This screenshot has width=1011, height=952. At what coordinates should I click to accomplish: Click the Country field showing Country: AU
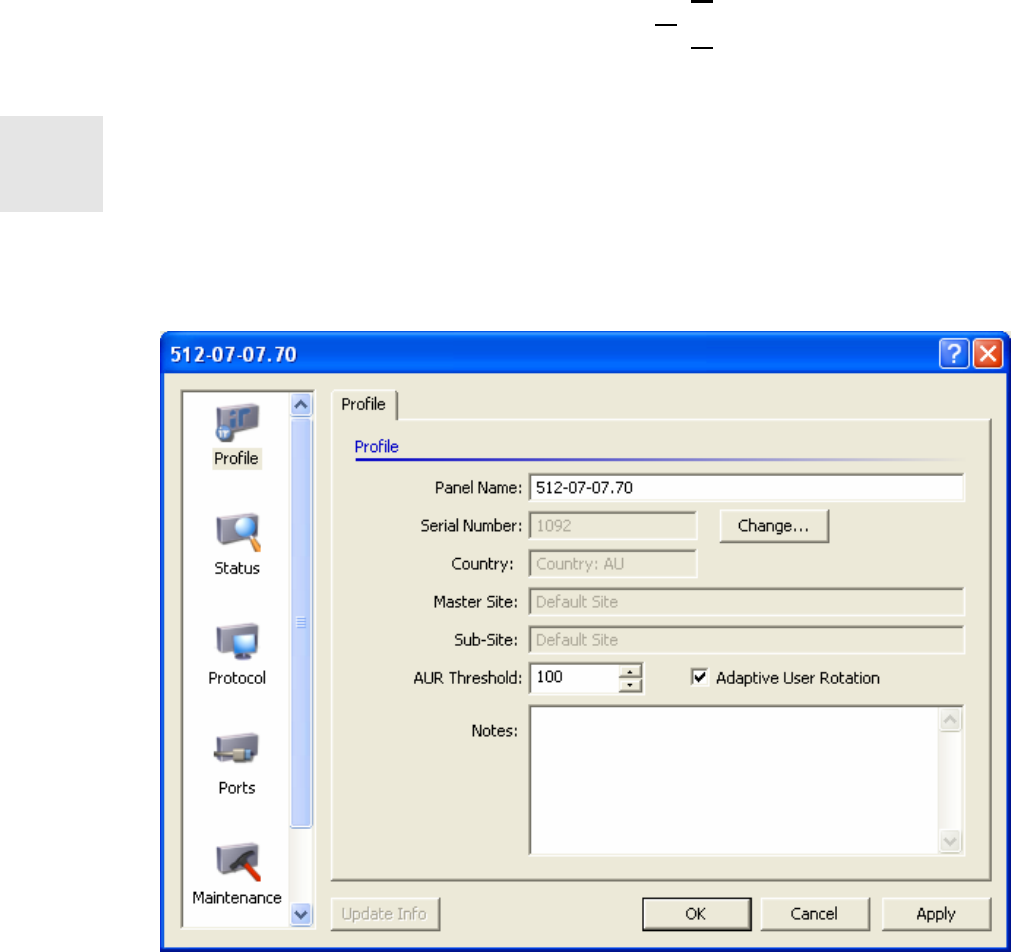[x=613, y=564]
